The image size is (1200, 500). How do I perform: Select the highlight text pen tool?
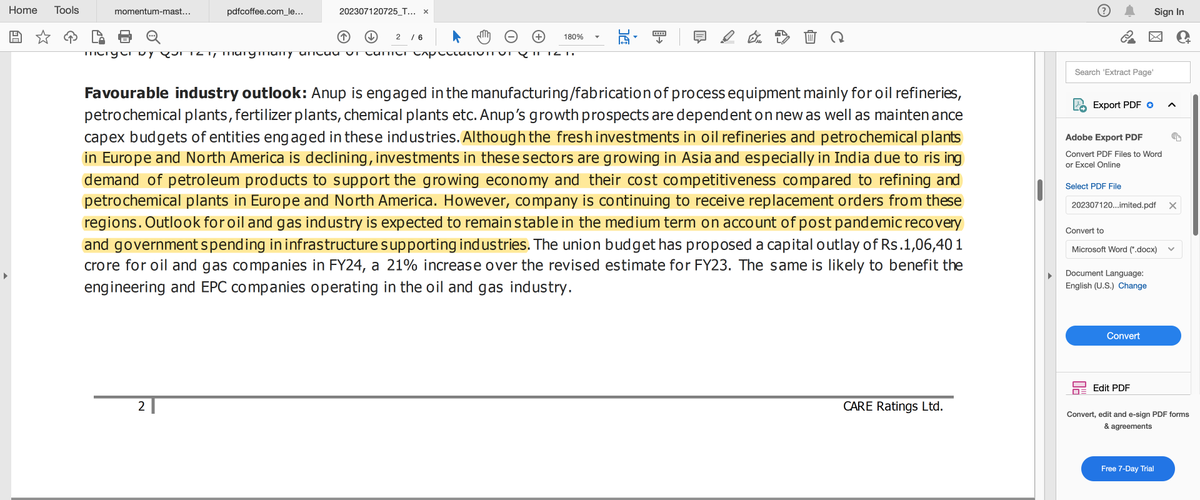(x=726, y=37)
